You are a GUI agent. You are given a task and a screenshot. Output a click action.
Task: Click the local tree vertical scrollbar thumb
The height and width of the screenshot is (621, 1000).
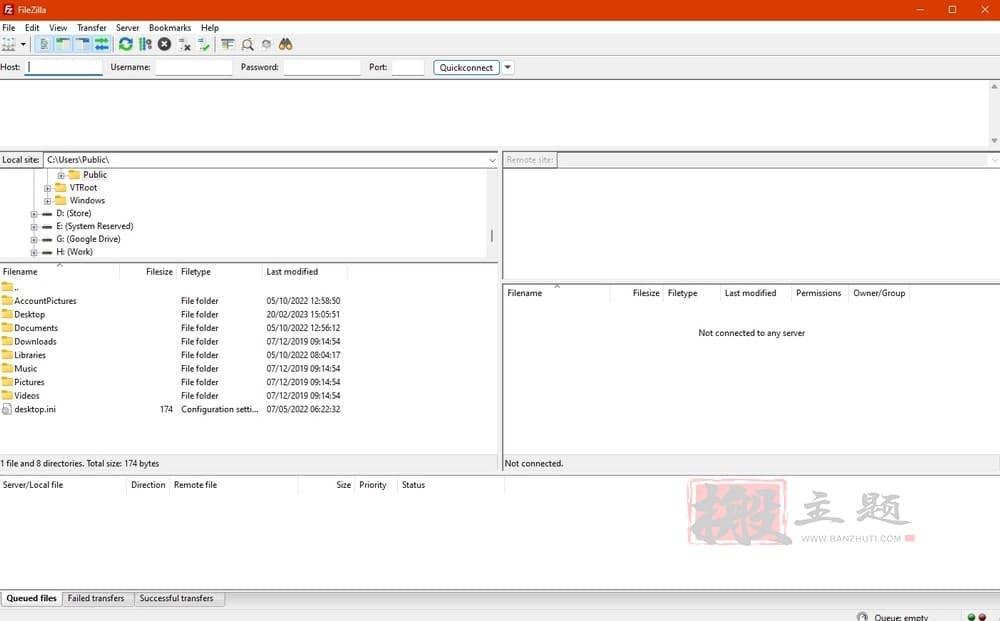click(x=492, y=236)
